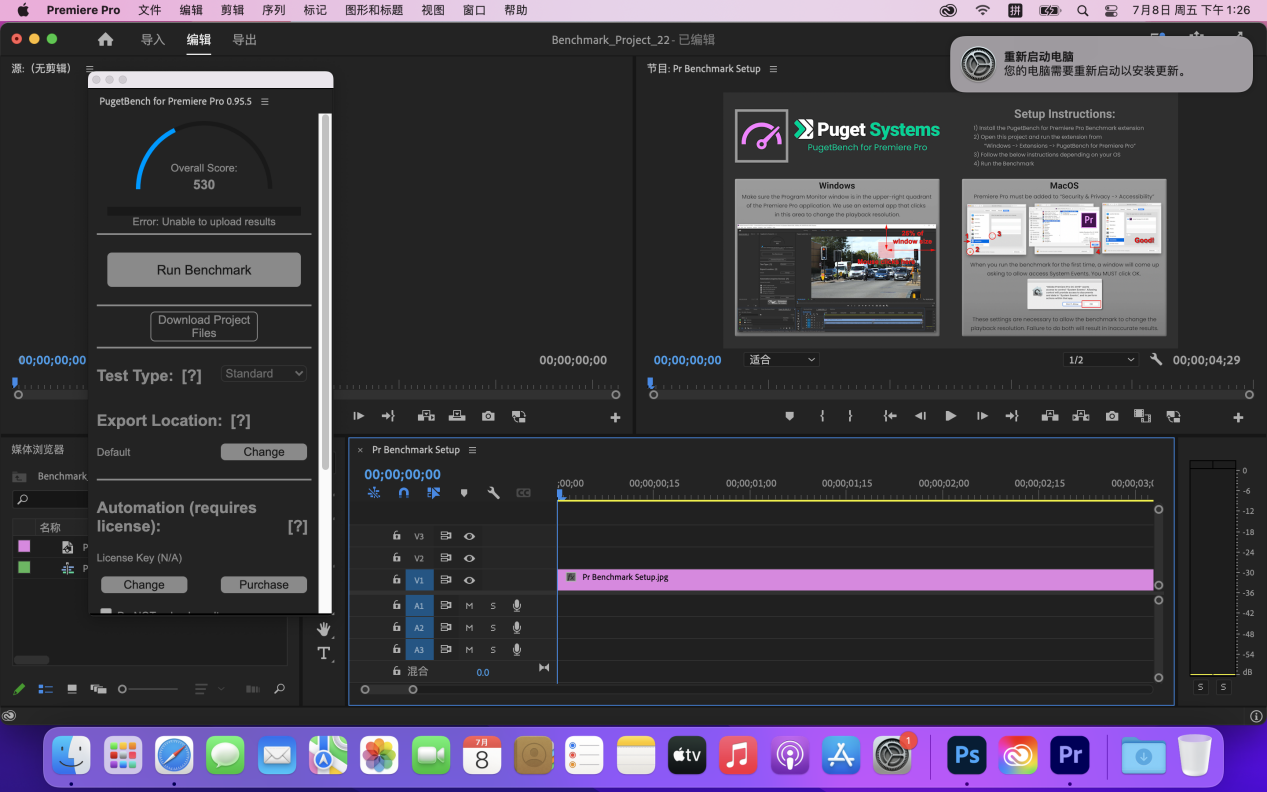Image resolution: width=1267 pixels, height=792 pixels.
Task: Switch to the 导出 workspace tab
Action: (244, 40)
